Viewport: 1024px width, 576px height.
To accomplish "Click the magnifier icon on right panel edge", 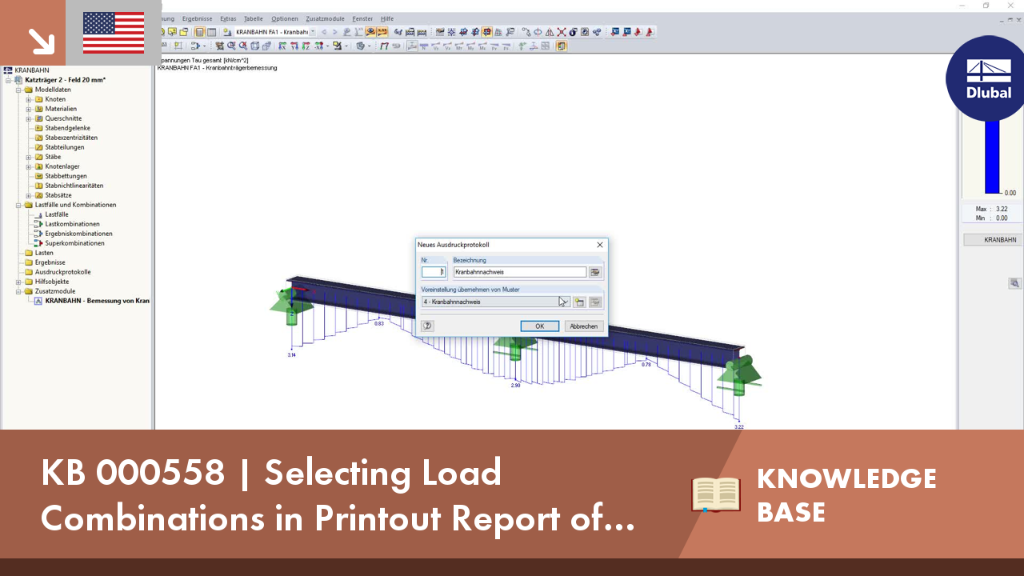I will tap(1014, 283).
